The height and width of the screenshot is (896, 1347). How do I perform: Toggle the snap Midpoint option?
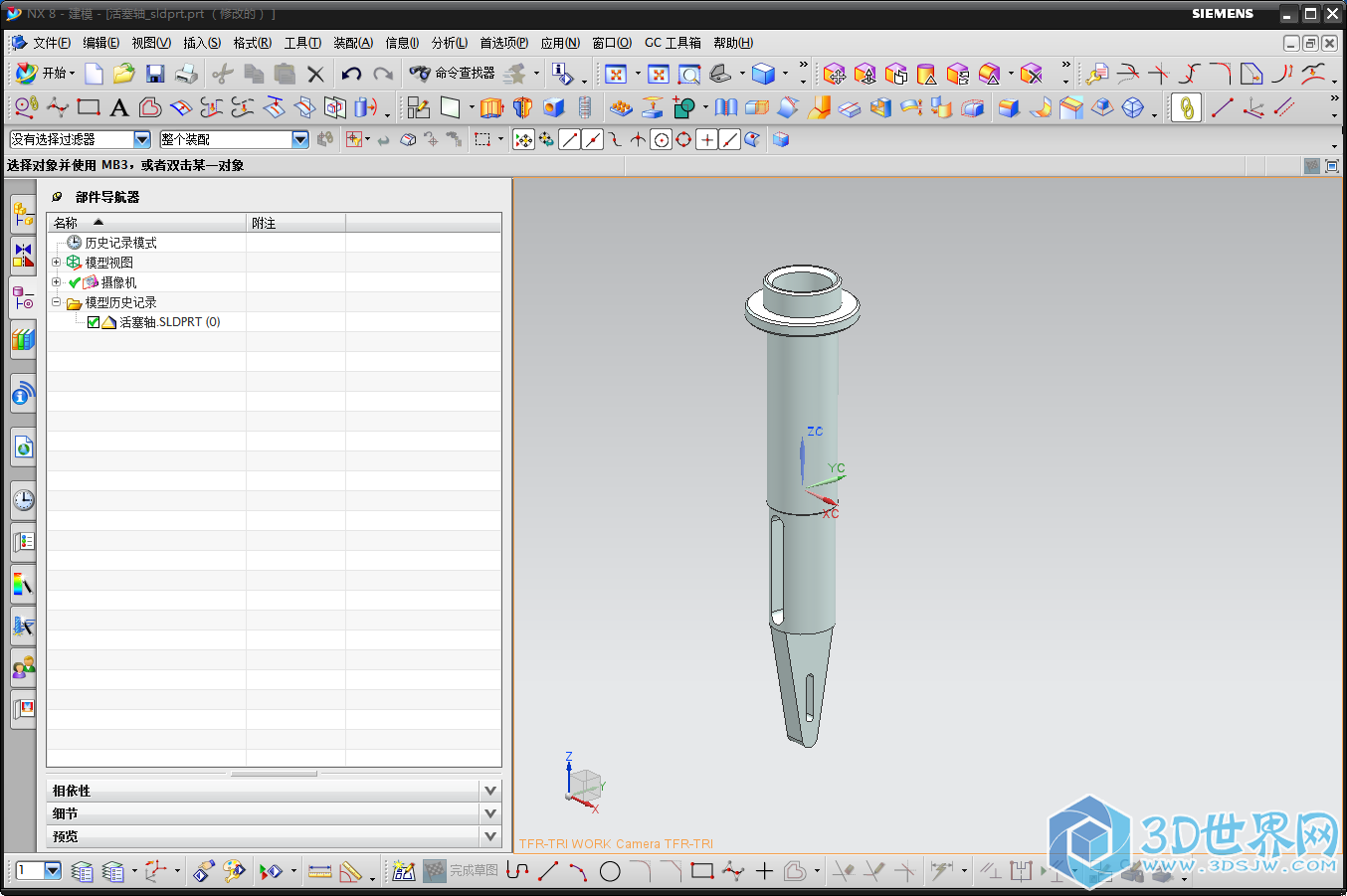593,140
